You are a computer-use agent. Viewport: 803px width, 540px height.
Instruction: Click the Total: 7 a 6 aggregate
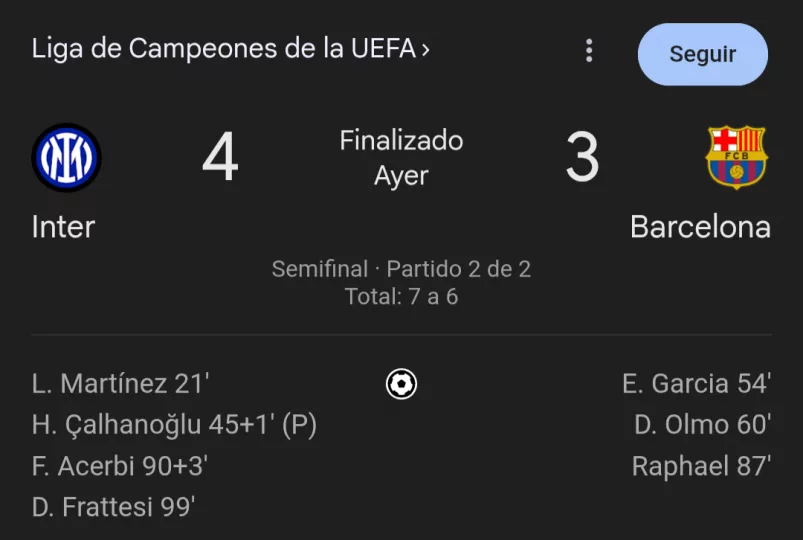(x=402, y=297)
